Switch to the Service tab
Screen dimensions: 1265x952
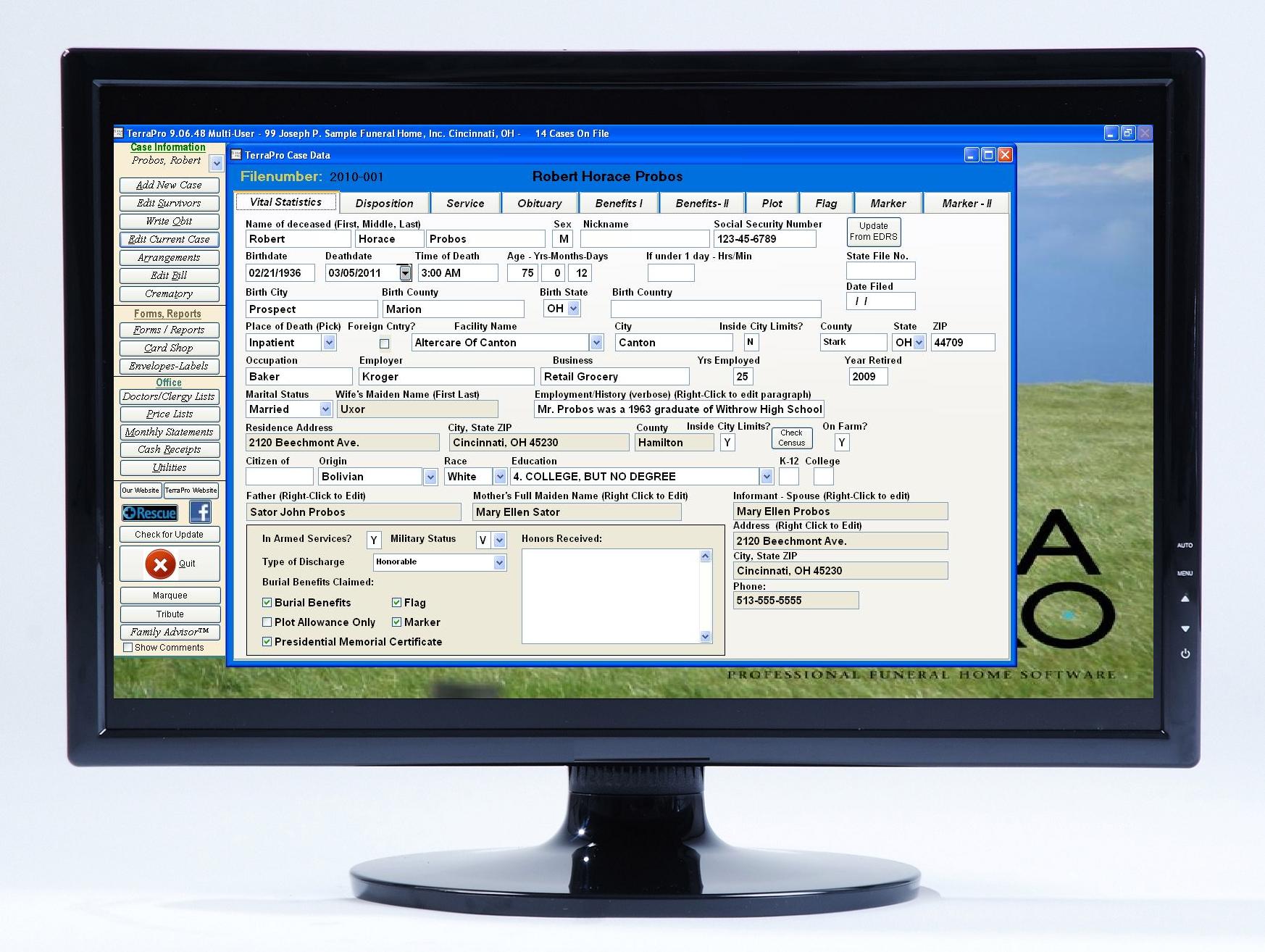coord(465,204)
